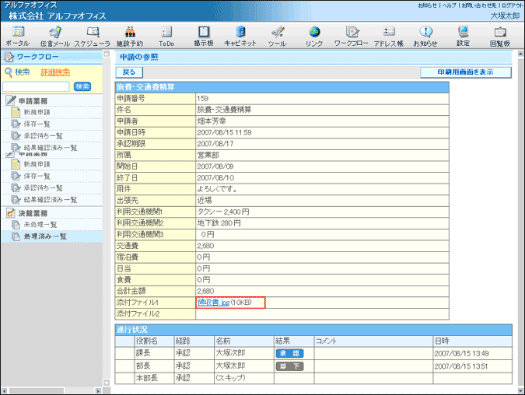Open the スケジューラ scheduler icon
Image resolution: width=525 pixels, height=395 pixels.
pyautogui.click(x=92, y=32)
